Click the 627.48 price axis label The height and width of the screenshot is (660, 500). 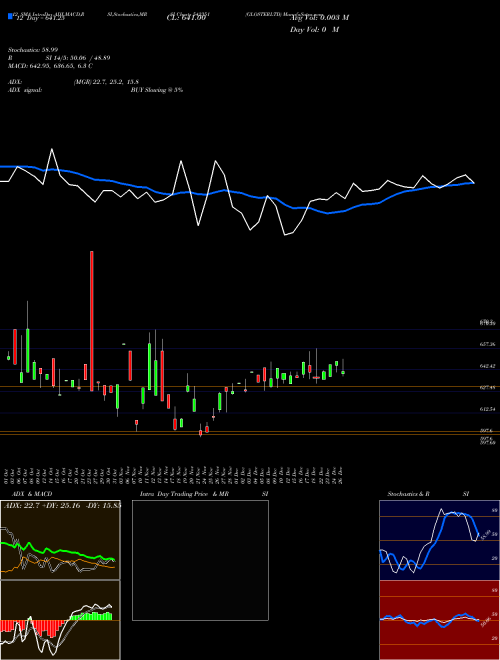click(x=487, y=388)
